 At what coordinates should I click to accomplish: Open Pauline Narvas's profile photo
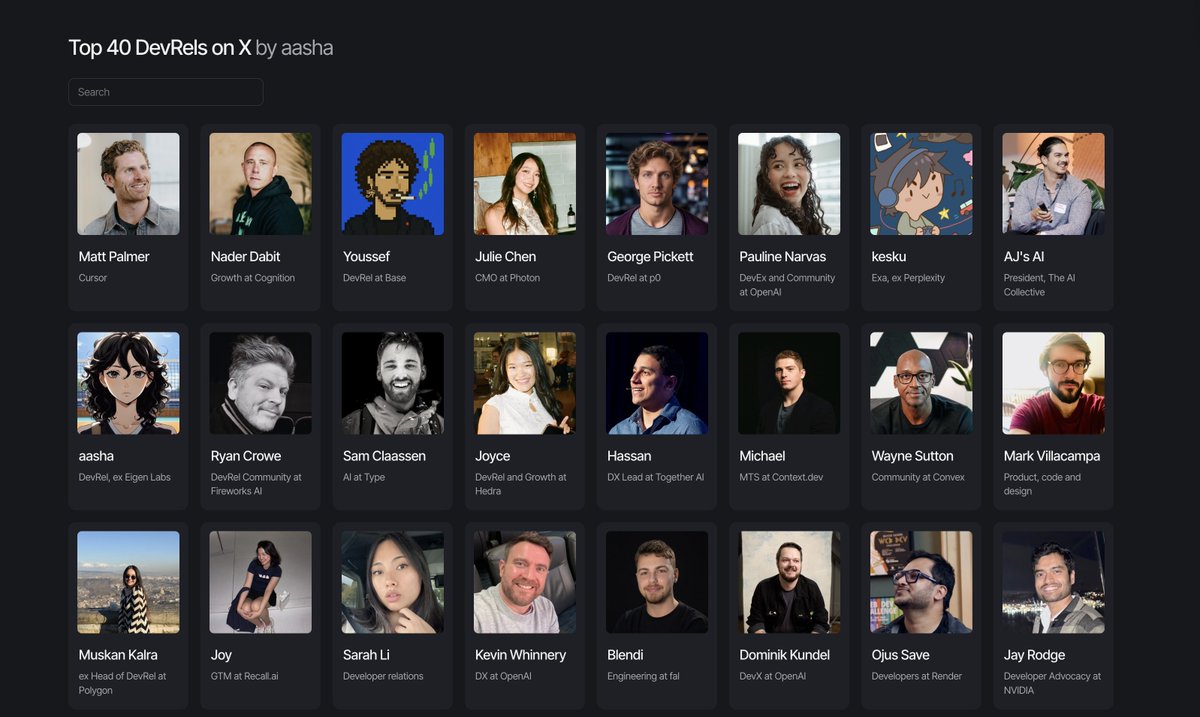(x=788, y=184)
